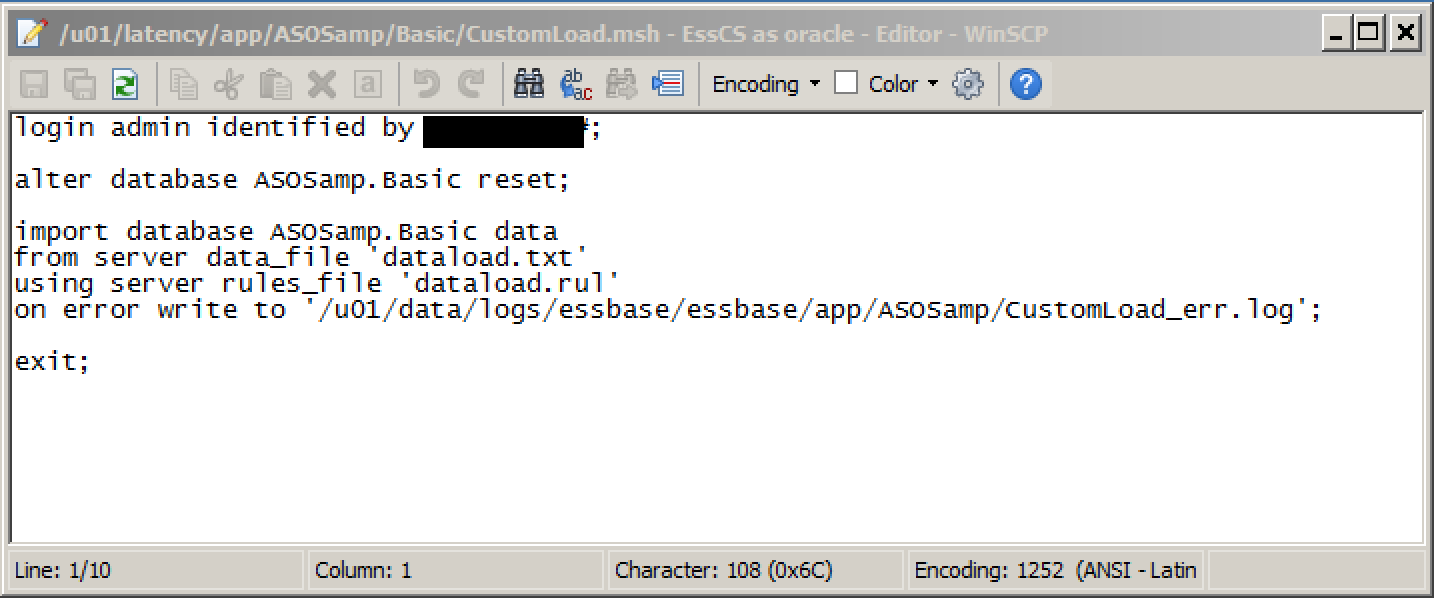The height and width of the screenshot is (598, 1434).
Task: Click the Redo arrow icon
Action: 471,84
